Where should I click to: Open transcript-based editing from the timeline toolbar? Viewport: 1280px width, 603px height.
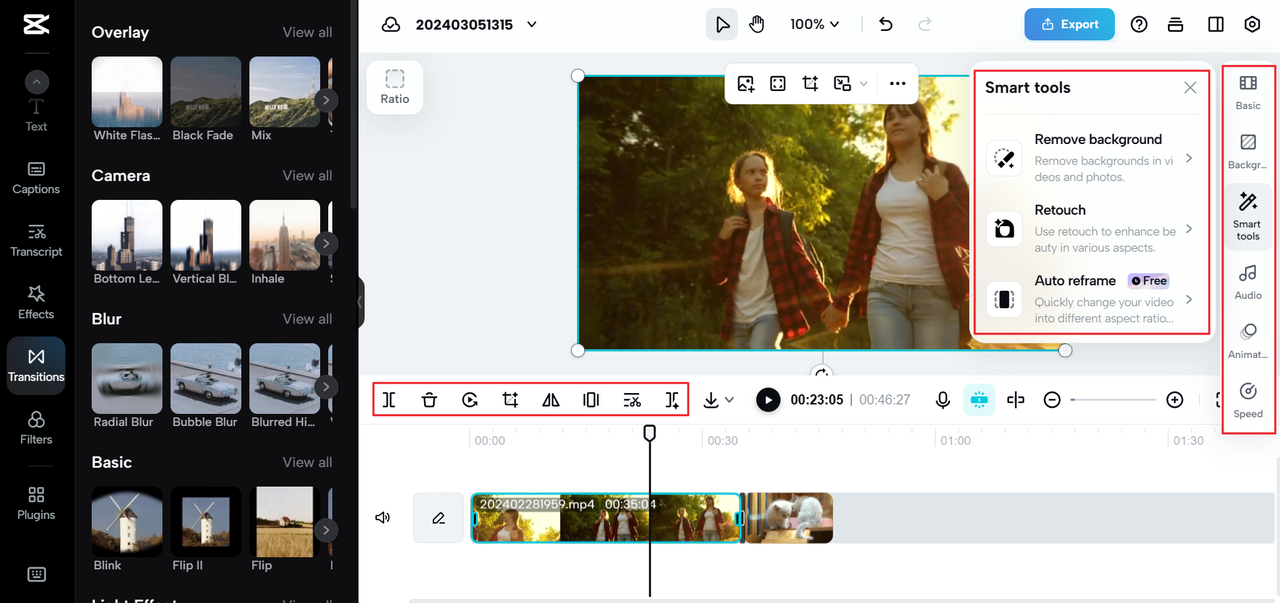pos(632,400)
